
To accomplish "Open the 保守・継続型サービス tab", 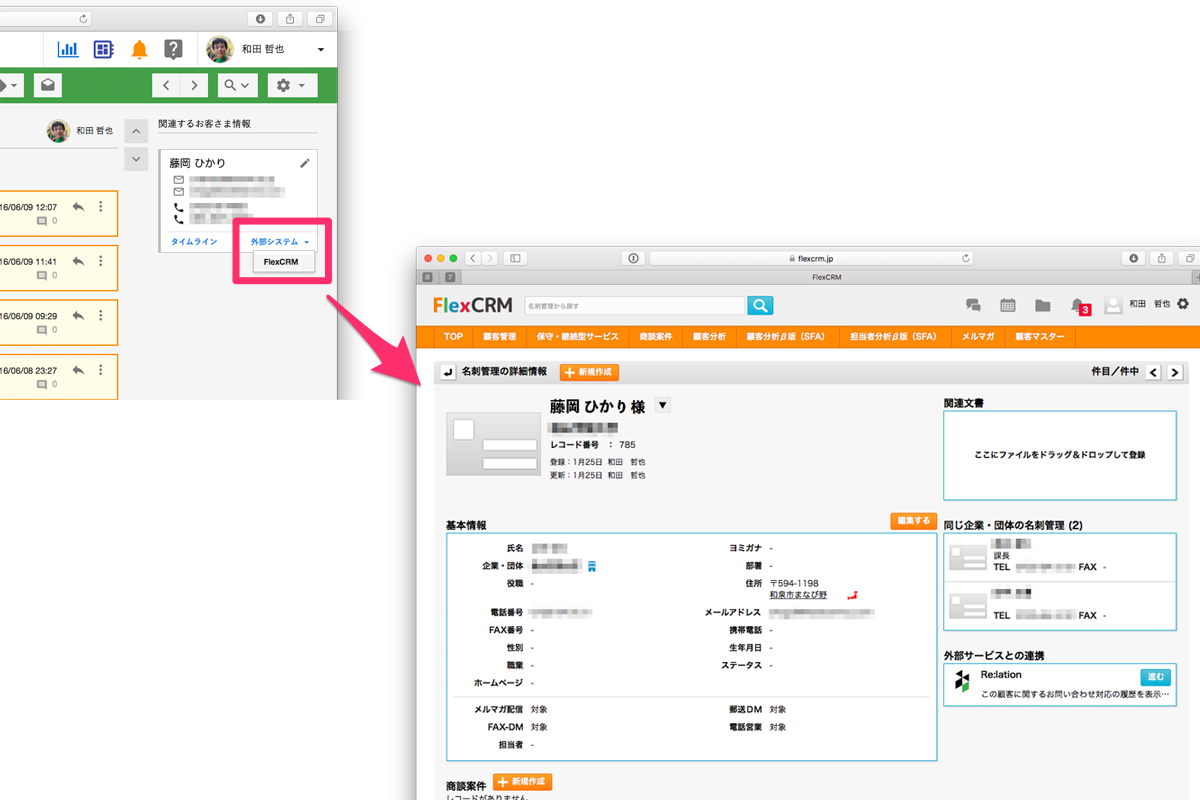I will pos(578,337).
